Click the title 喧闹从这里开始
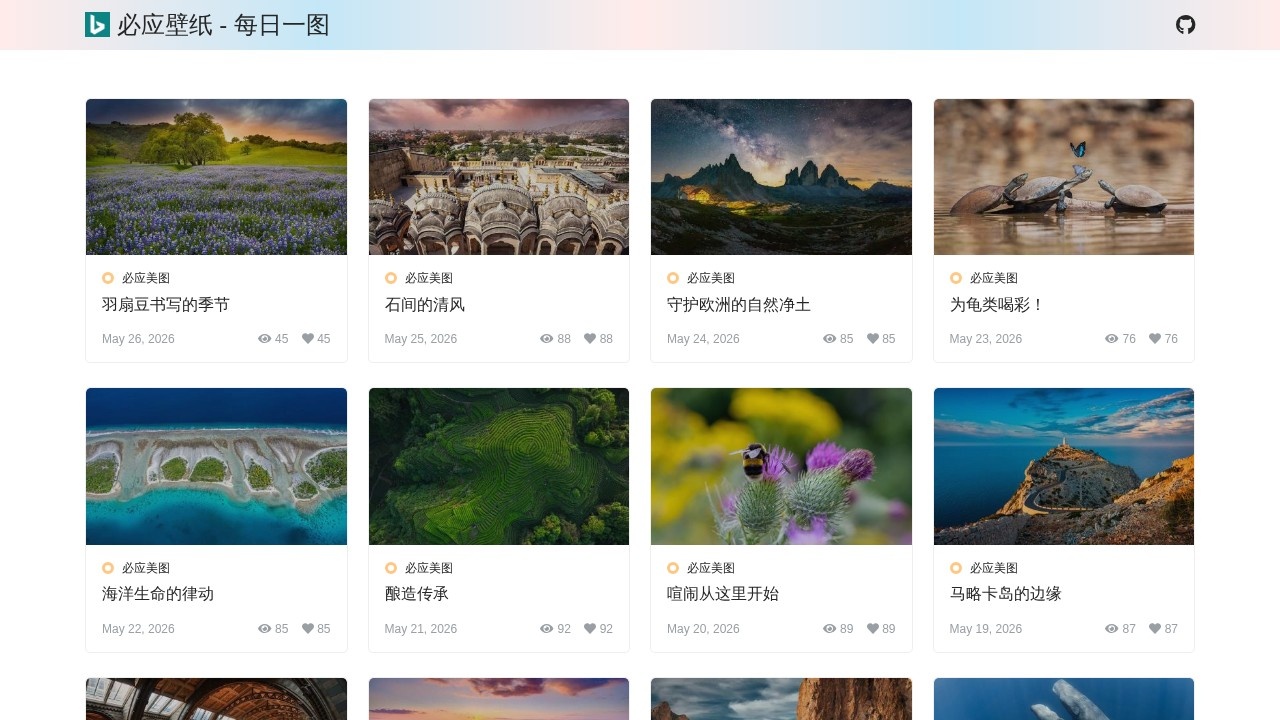 [723, 594]
